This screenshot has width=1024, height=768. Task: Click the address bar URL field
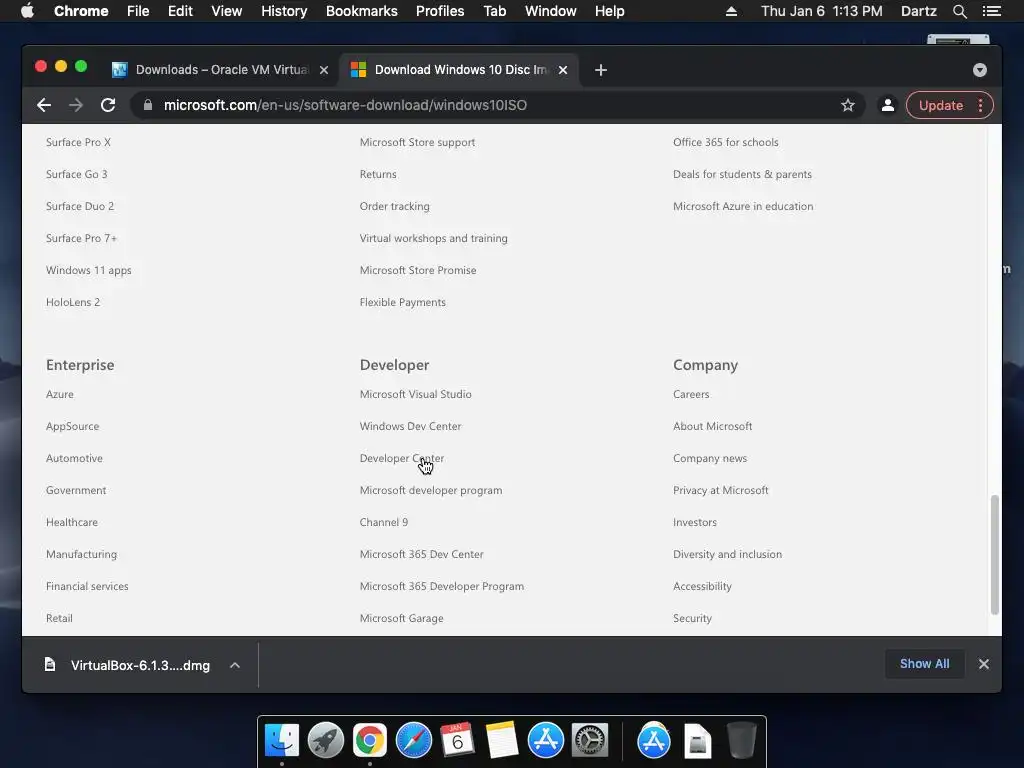(496, 105)
